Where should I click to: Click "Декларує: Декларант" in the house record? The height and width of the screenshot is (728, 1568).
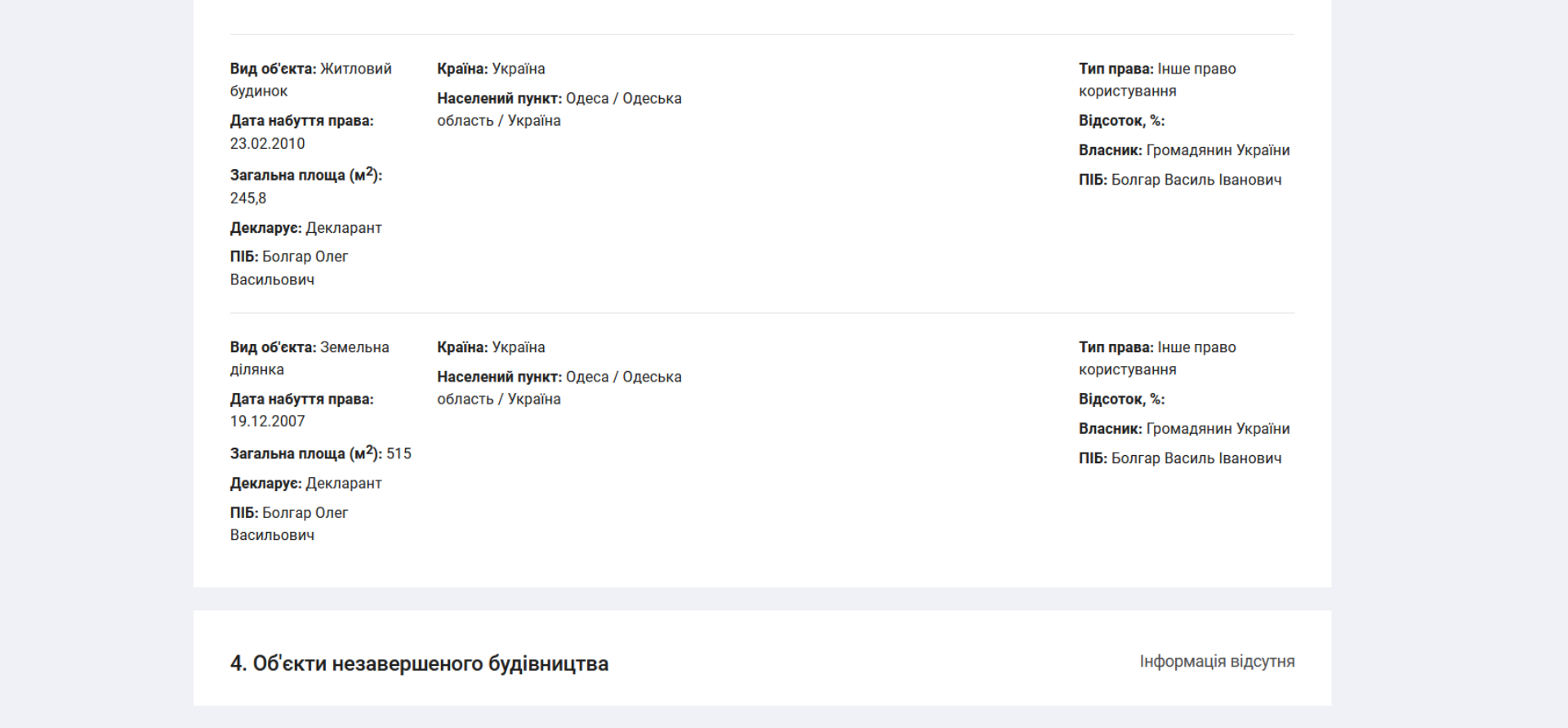coord(305,228)
